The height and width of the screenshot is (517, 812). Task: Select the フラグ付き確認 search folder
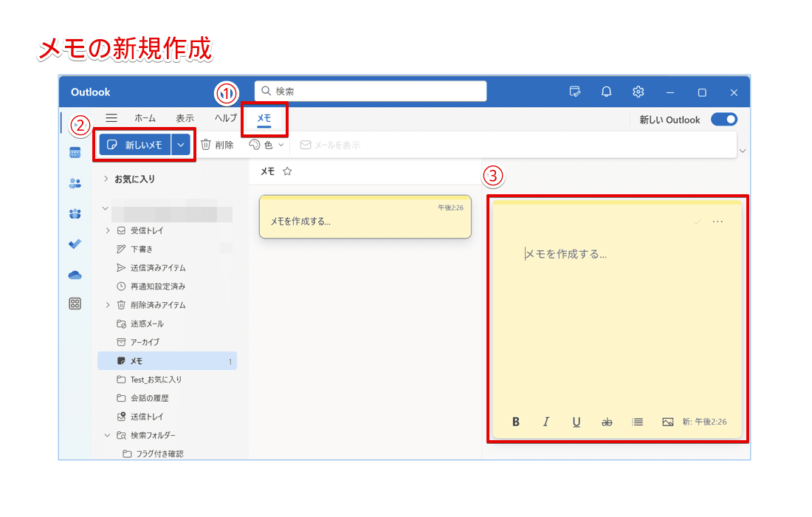pyautogui.click(x=167, y=454)
